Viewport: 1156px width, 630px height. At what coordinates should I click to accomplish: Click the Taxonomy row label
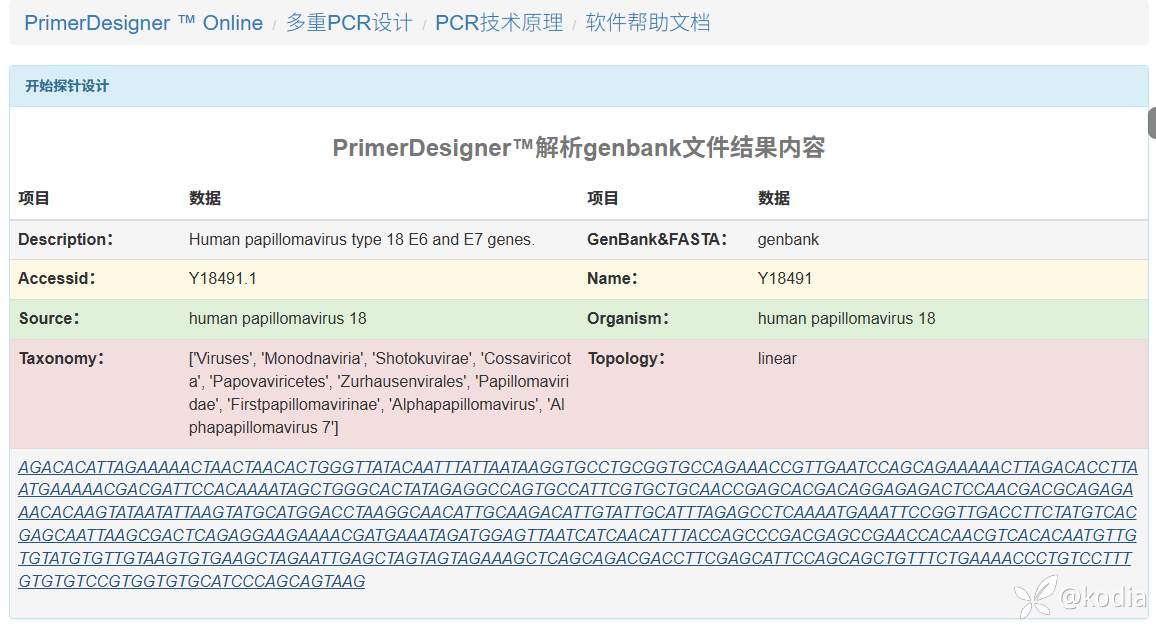click(61, 359)
